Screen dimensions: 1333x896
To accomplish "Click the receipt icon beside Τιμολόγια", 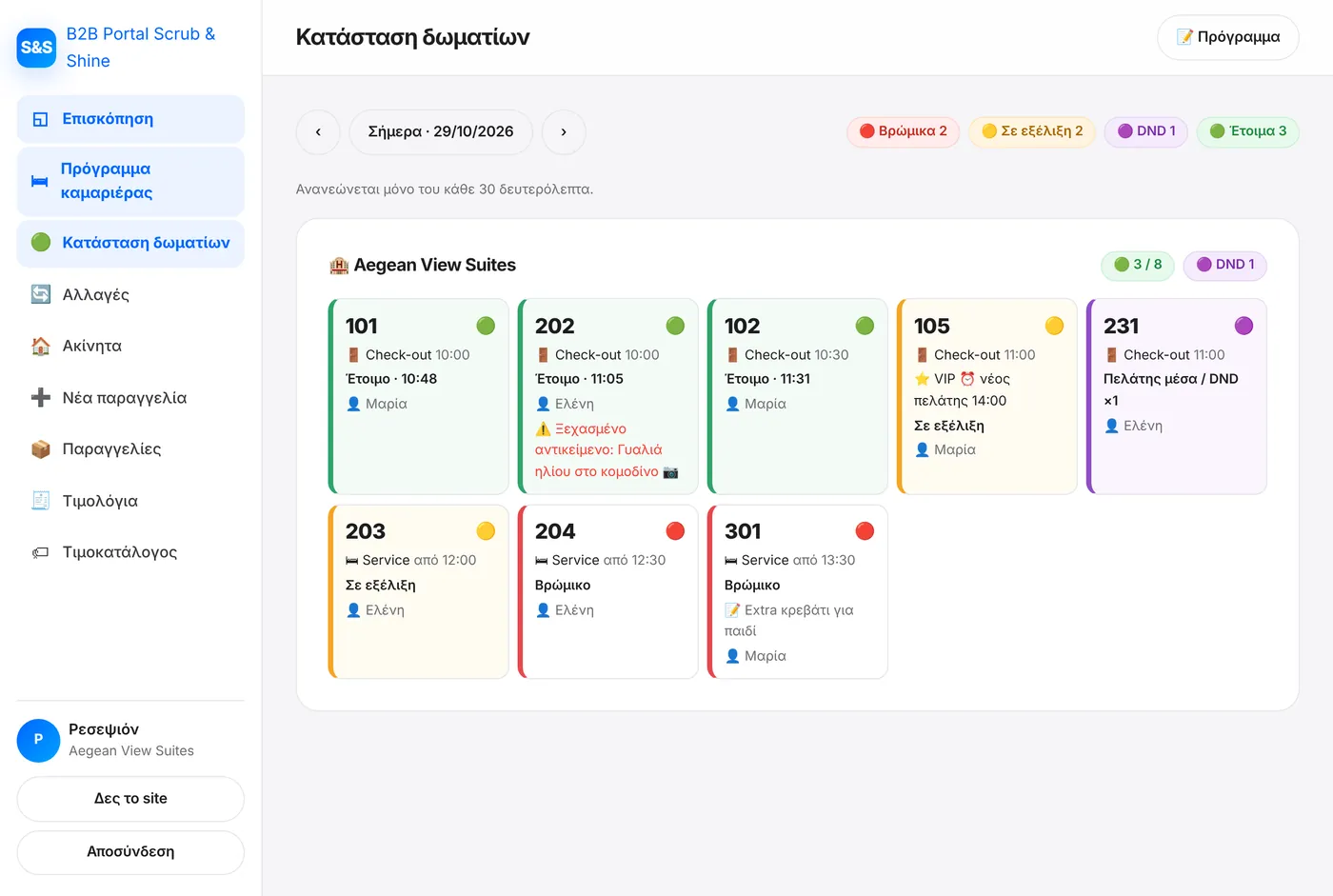I will click(x=41, y=501).
